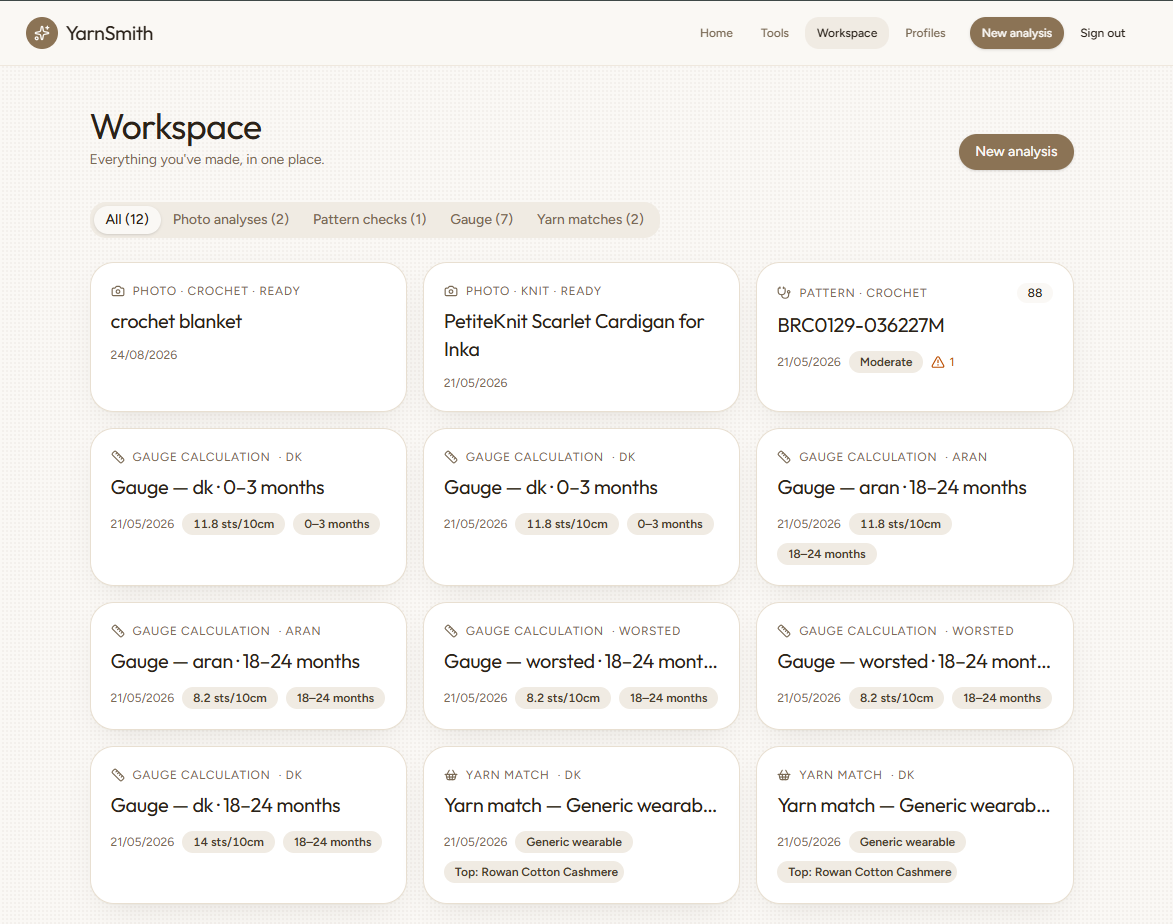Screen dimensions: 1173x924
Task: Click New analysis in the top navigation bar
Action: click(x=1017, y=33)
